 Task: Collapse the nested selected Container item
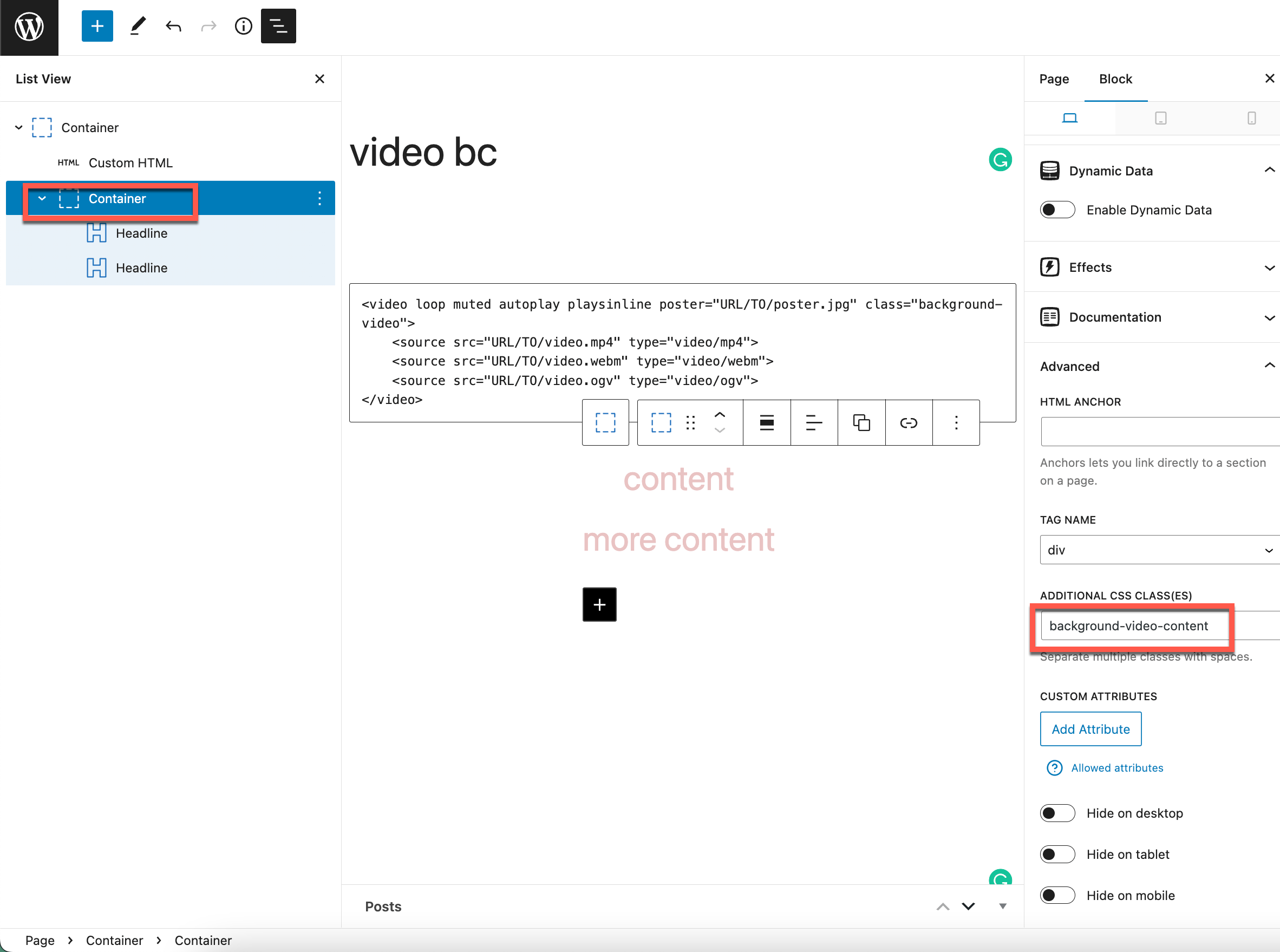[x=42, y=198]
